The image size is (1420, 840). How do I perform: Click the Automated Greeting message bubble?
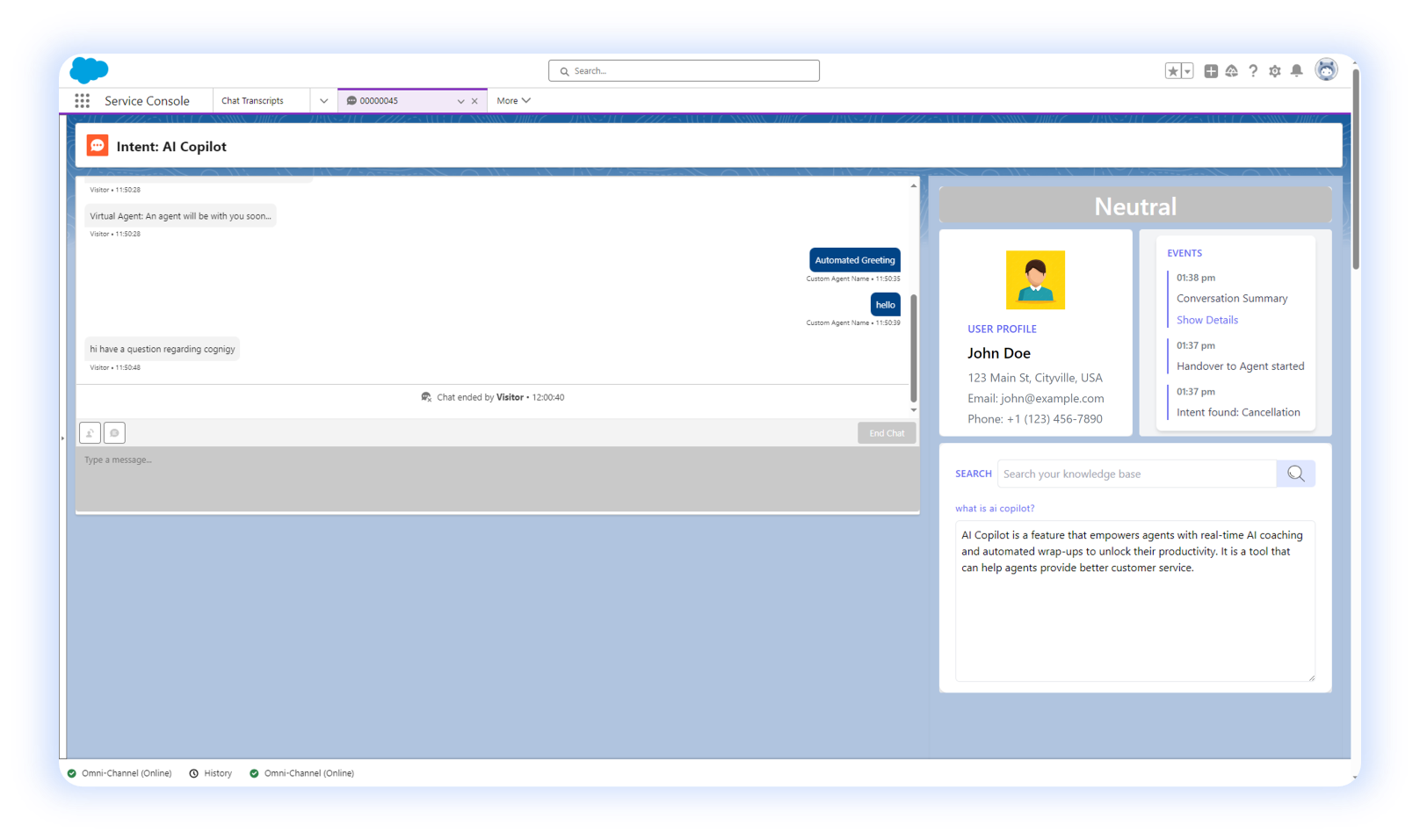855,260
